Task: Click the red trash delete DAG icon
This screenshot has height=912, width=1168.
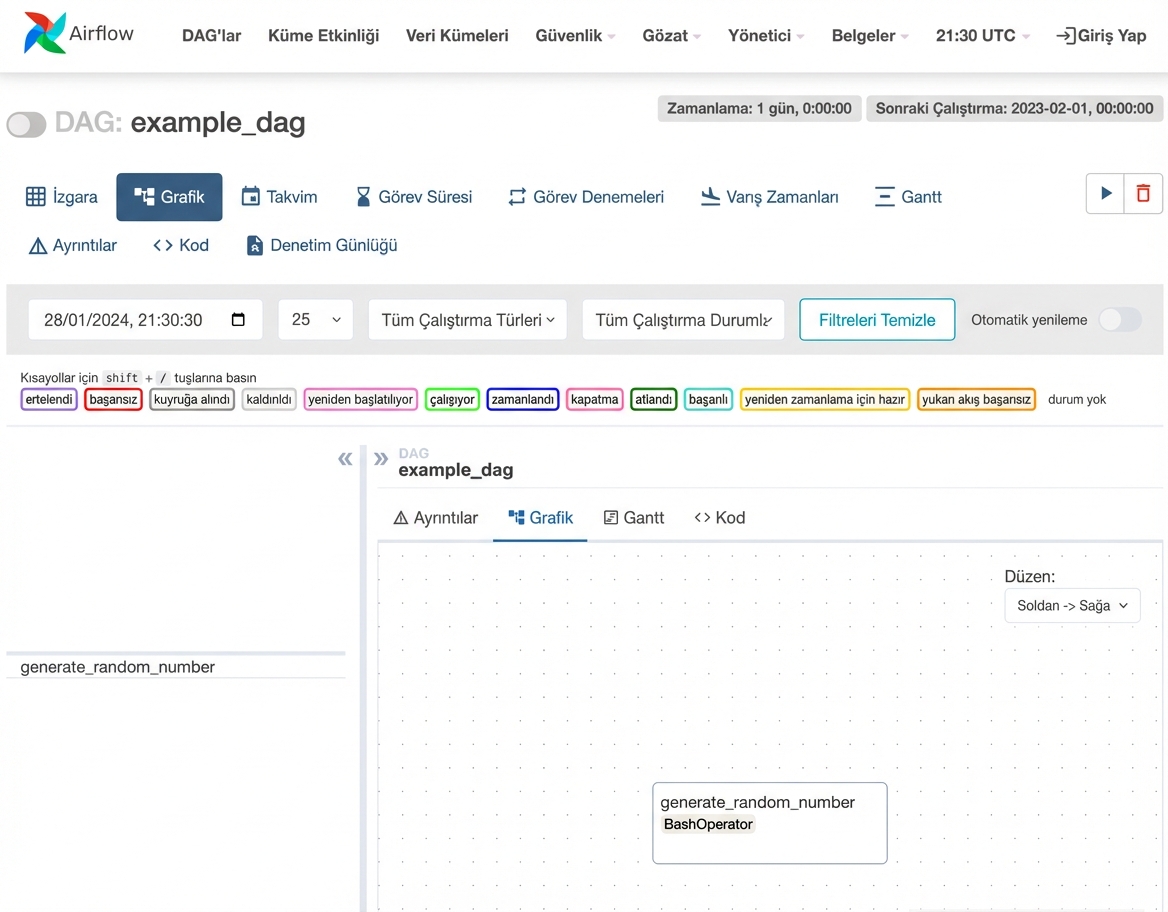Action: (1143, 194)
